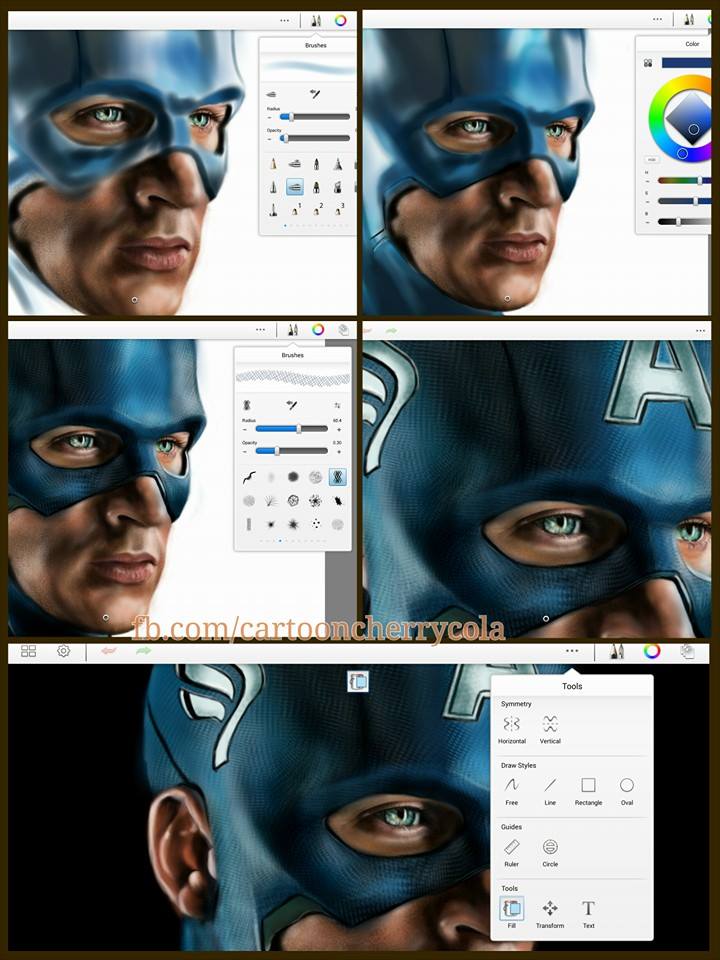This screenshot has width=720, height=960.
Task: Select brush preset numbered 2
Action: pyautogui.click(x=317, y=209)
